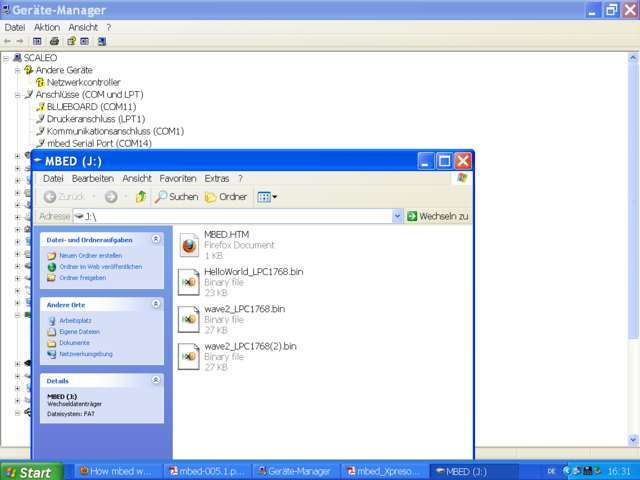The height and width of the screenshot is (480, 640).
Task: Click Geräte-Manager scrollbar up arrow
Action: click(x=633, y=58)
